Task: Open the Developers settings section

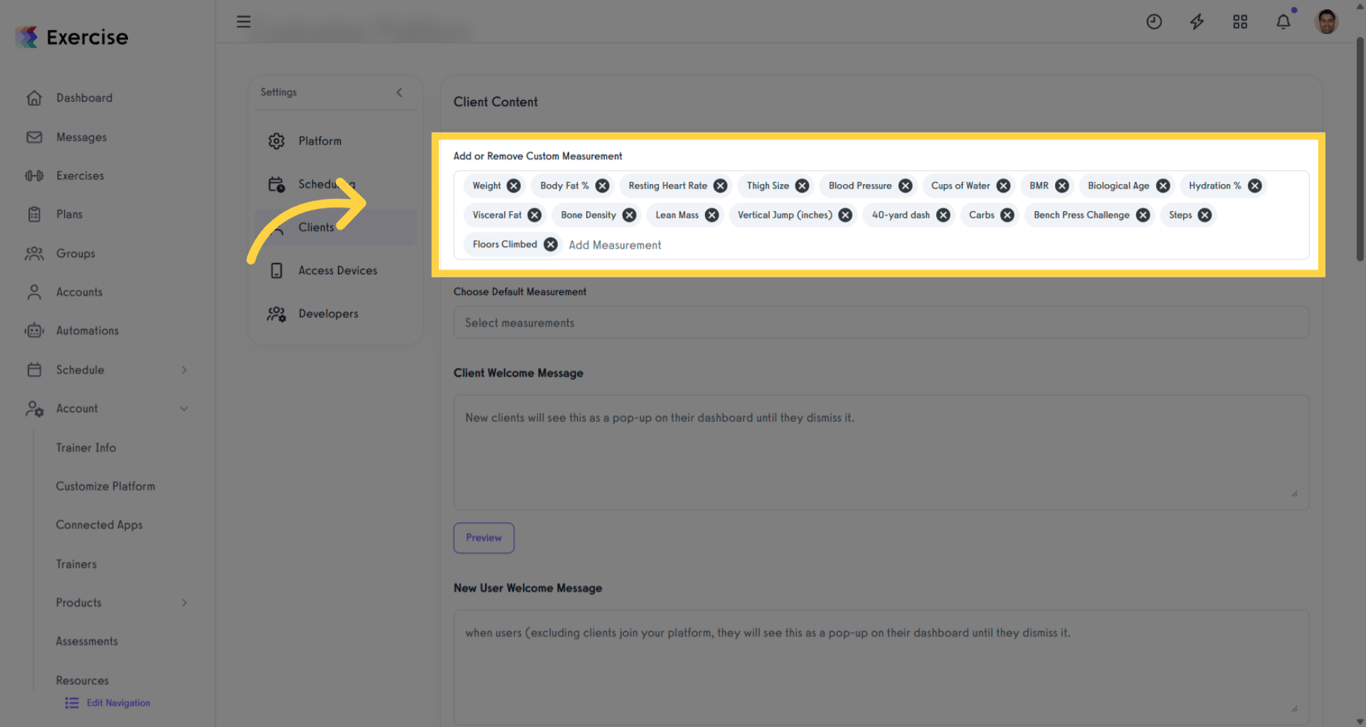Action: [328, 313]
